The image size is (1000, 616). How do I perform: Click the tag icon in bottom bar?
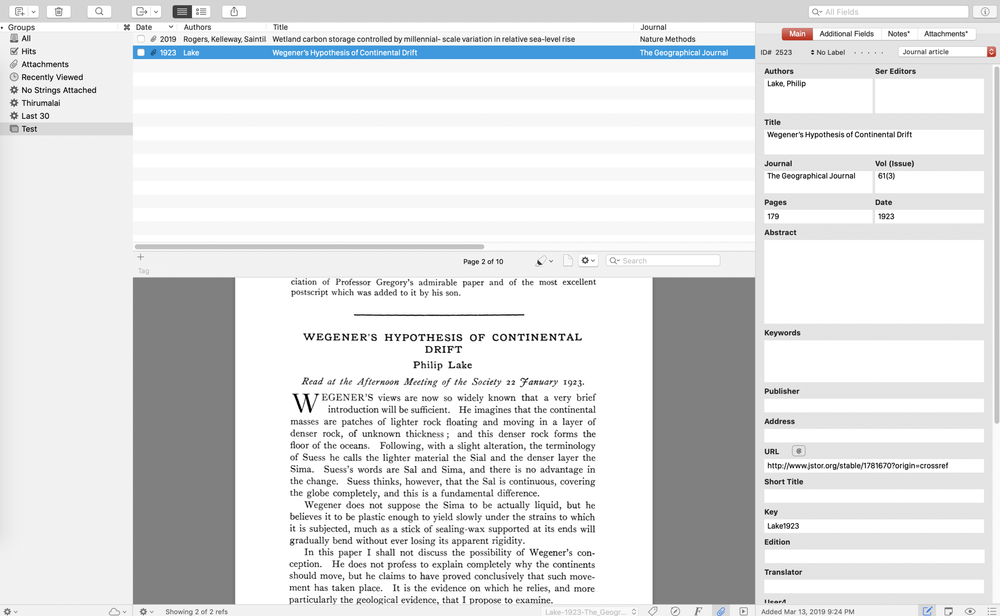tap(652, 611)
